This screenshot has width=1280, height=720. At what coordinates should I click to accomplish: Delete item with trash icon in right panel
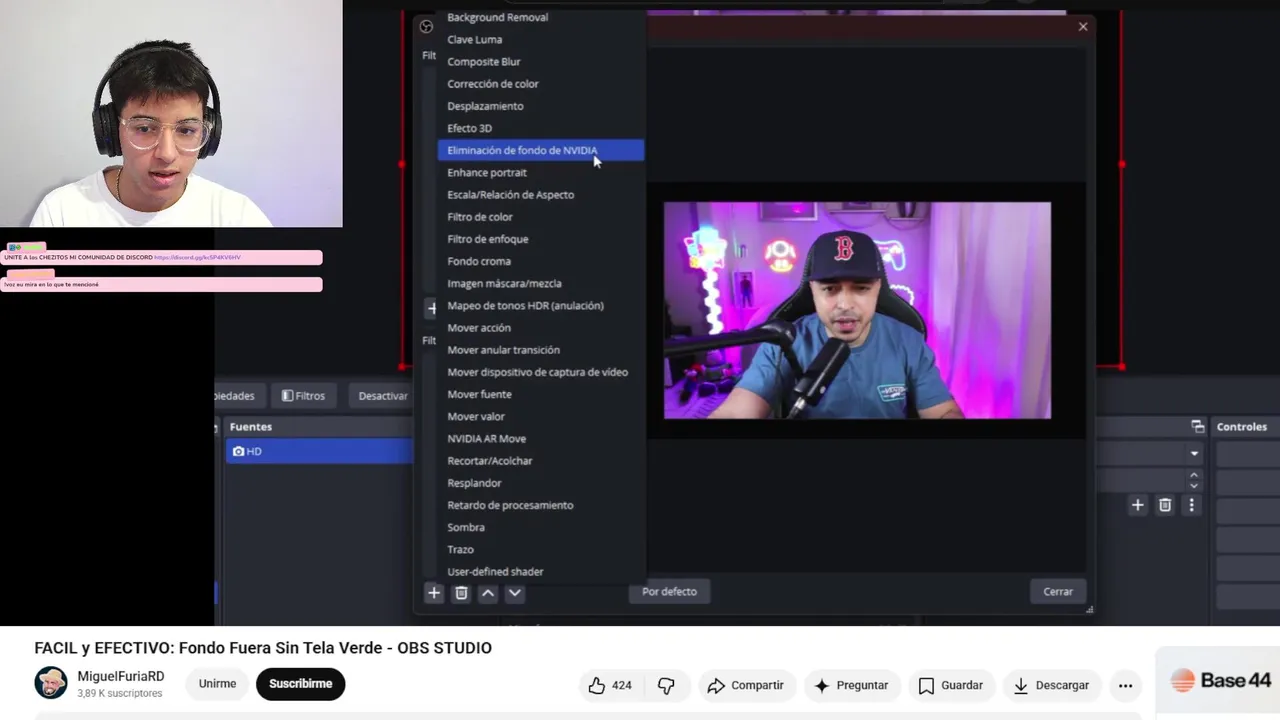coord(1165,505)
